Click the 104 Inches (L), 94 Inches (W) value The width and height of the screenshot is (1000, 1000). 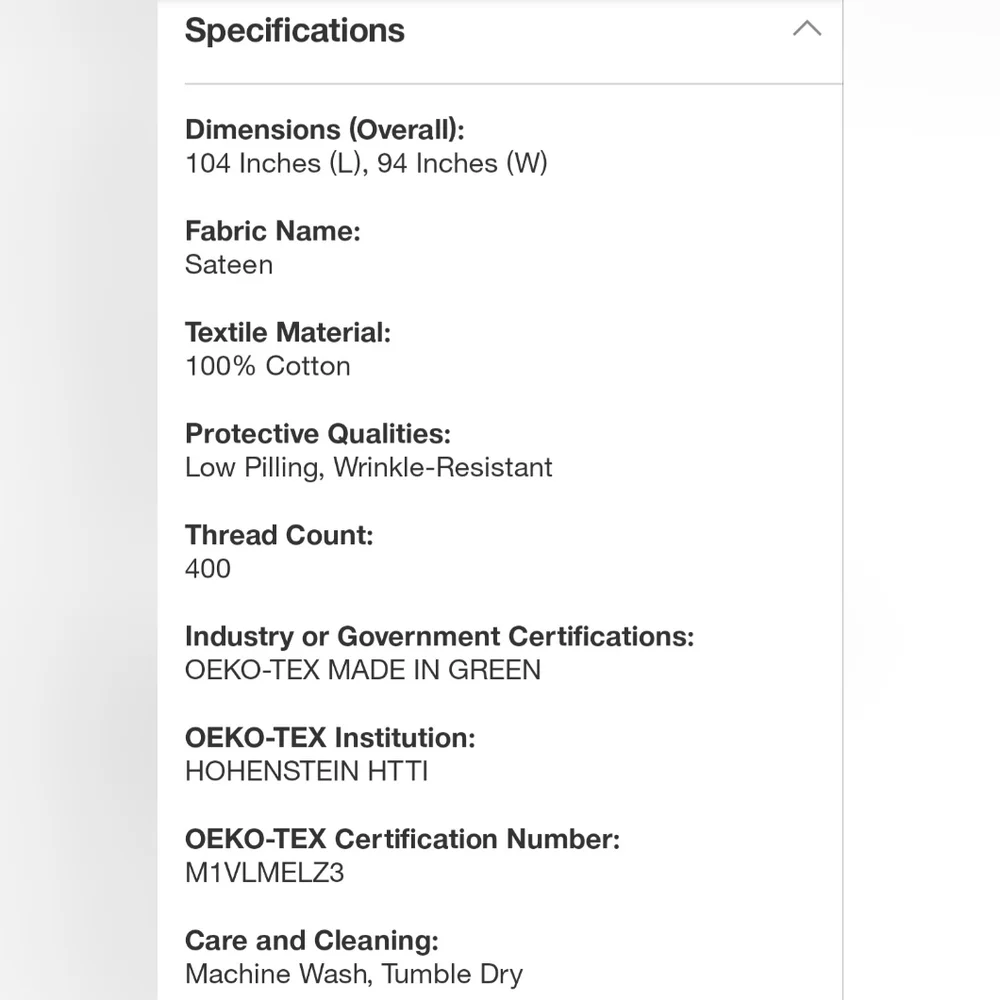click(366, 164)
